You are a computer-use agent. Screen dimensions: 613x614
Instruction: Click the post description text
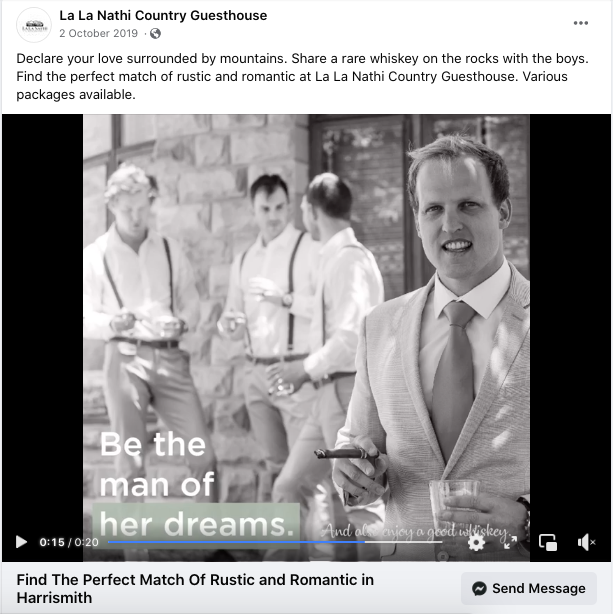pyautogui.click(x=302, y=76)
